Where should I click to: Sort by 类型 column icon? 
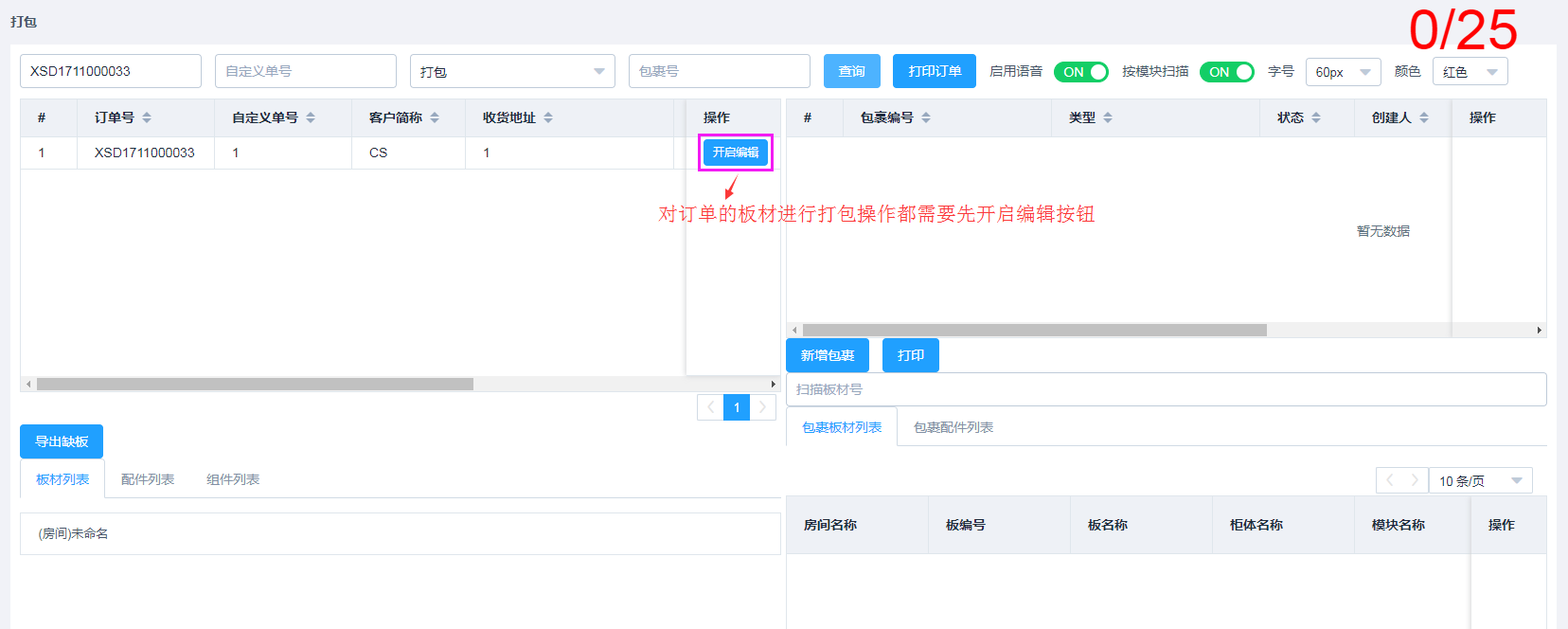tap(1108, 117)
